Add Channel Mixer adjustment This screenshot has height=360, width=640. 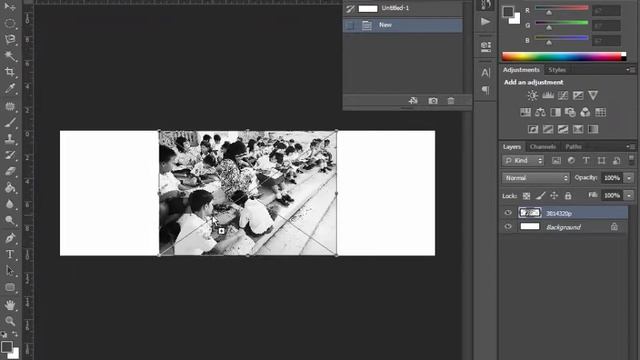coord(585,112)
